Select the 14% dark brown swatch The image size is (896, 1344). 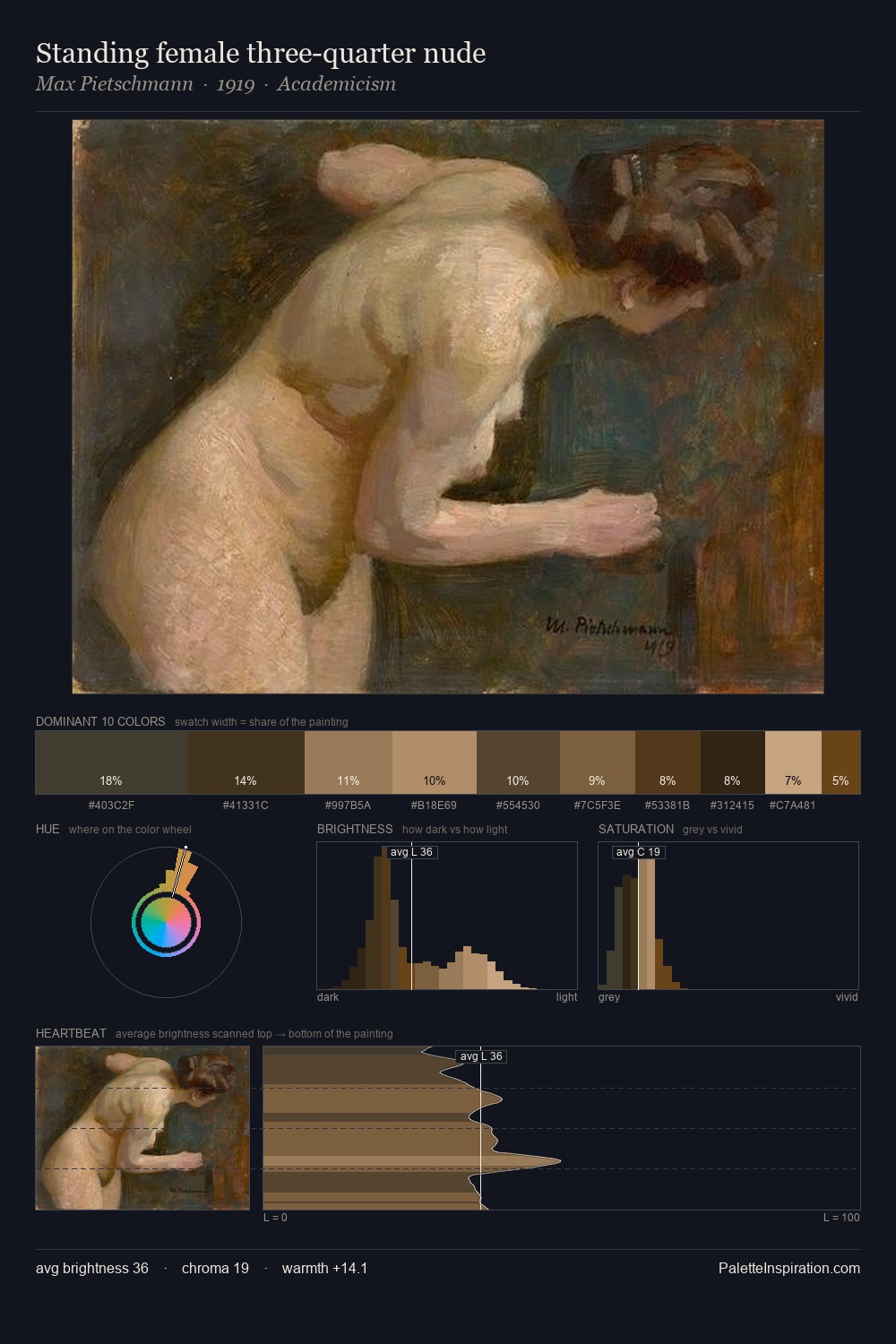point(246,762)
